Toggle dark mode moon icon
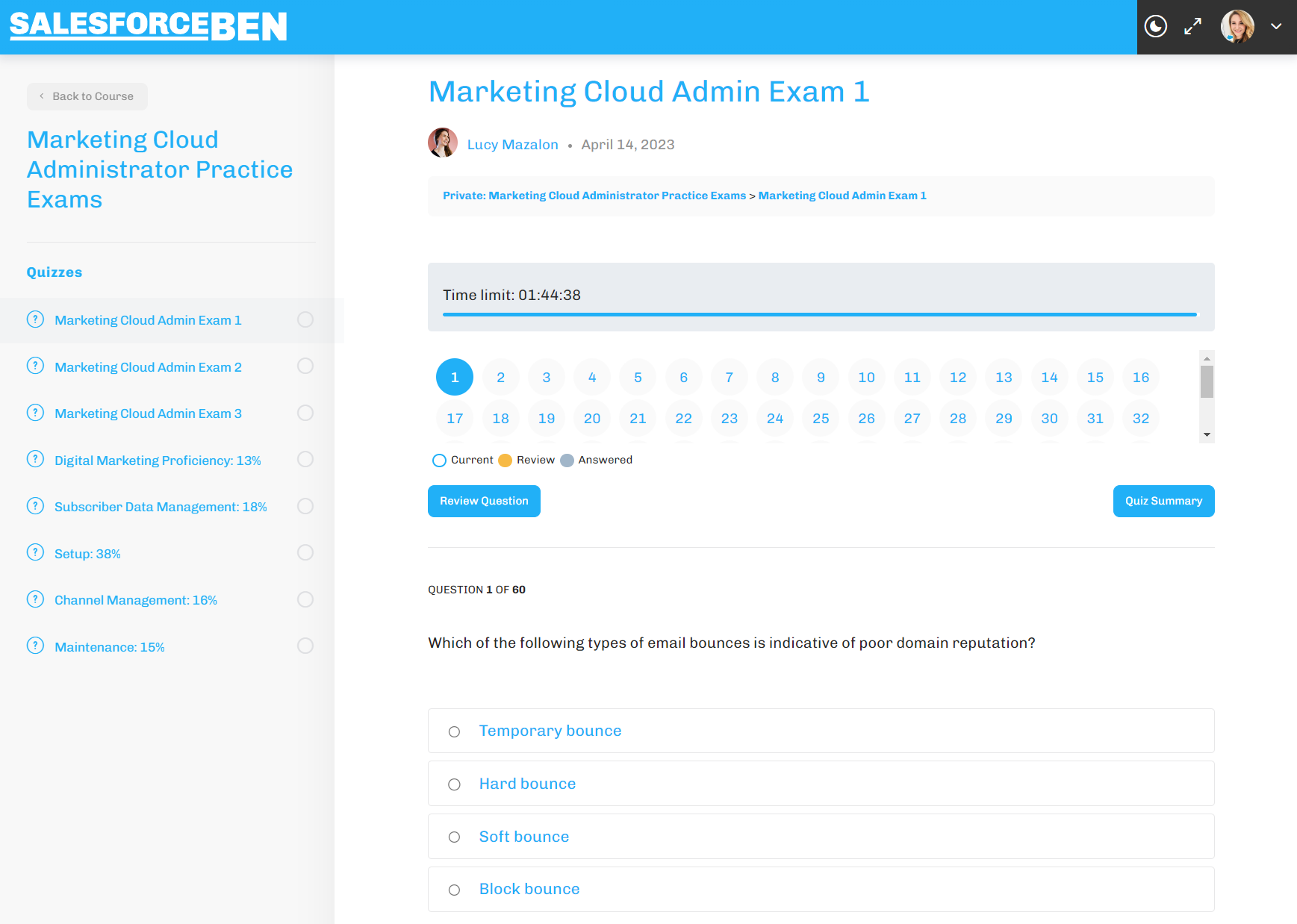This screenshot has width=1297, height=924. point(1156,27)
